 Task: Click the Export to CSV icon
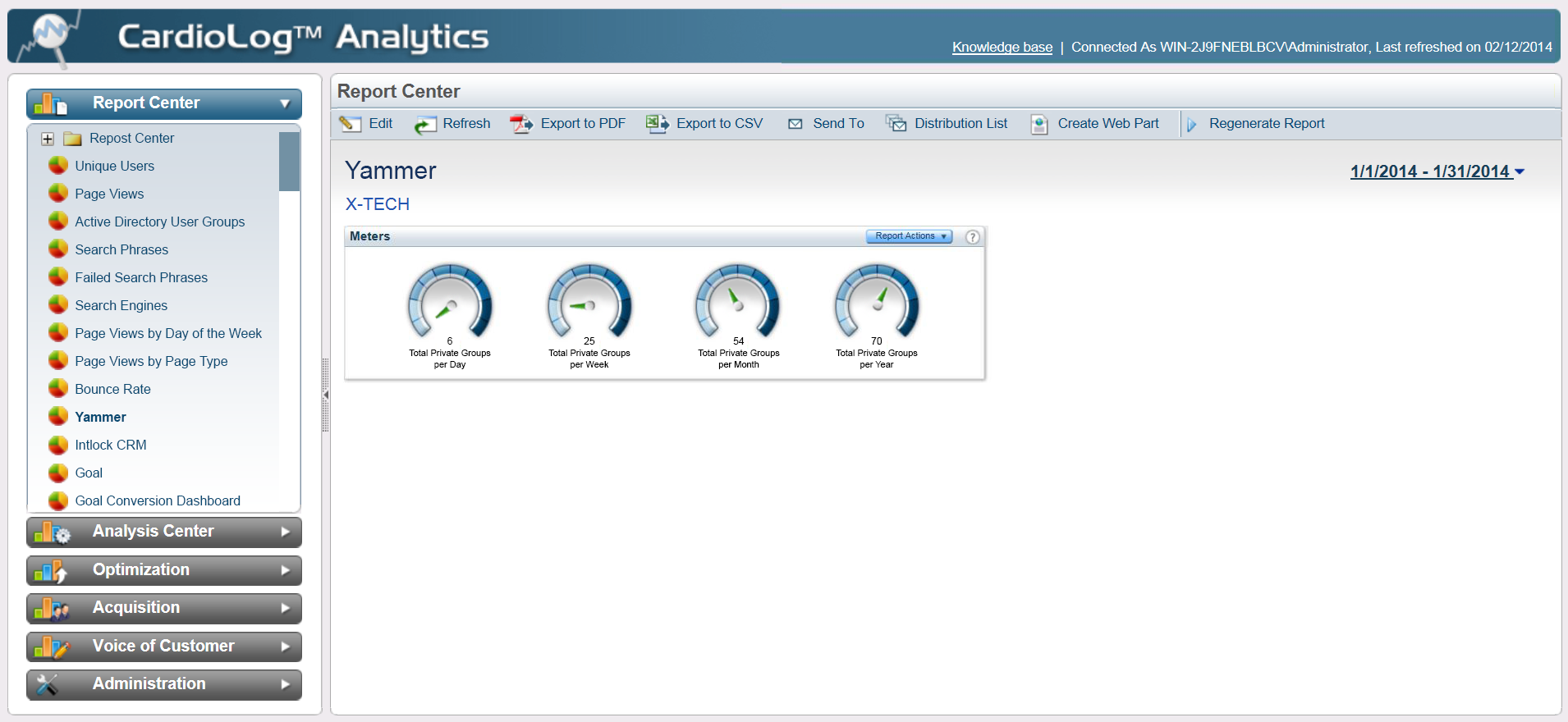(x=657, y=124)
